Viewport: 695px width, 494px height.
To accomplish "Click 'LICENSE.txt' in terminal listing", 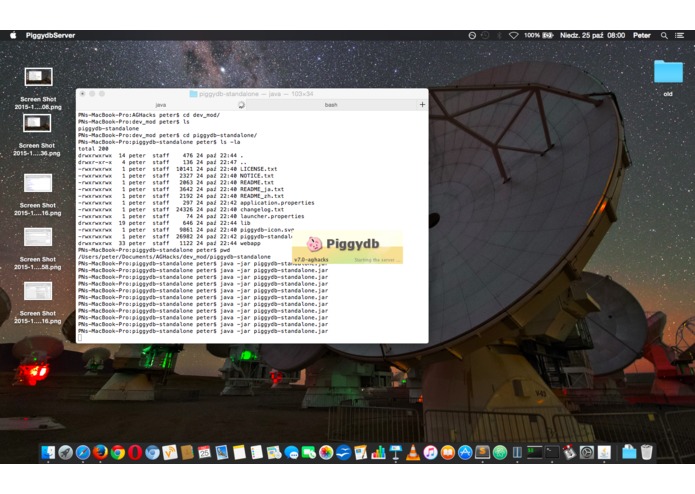I will 258,169.
